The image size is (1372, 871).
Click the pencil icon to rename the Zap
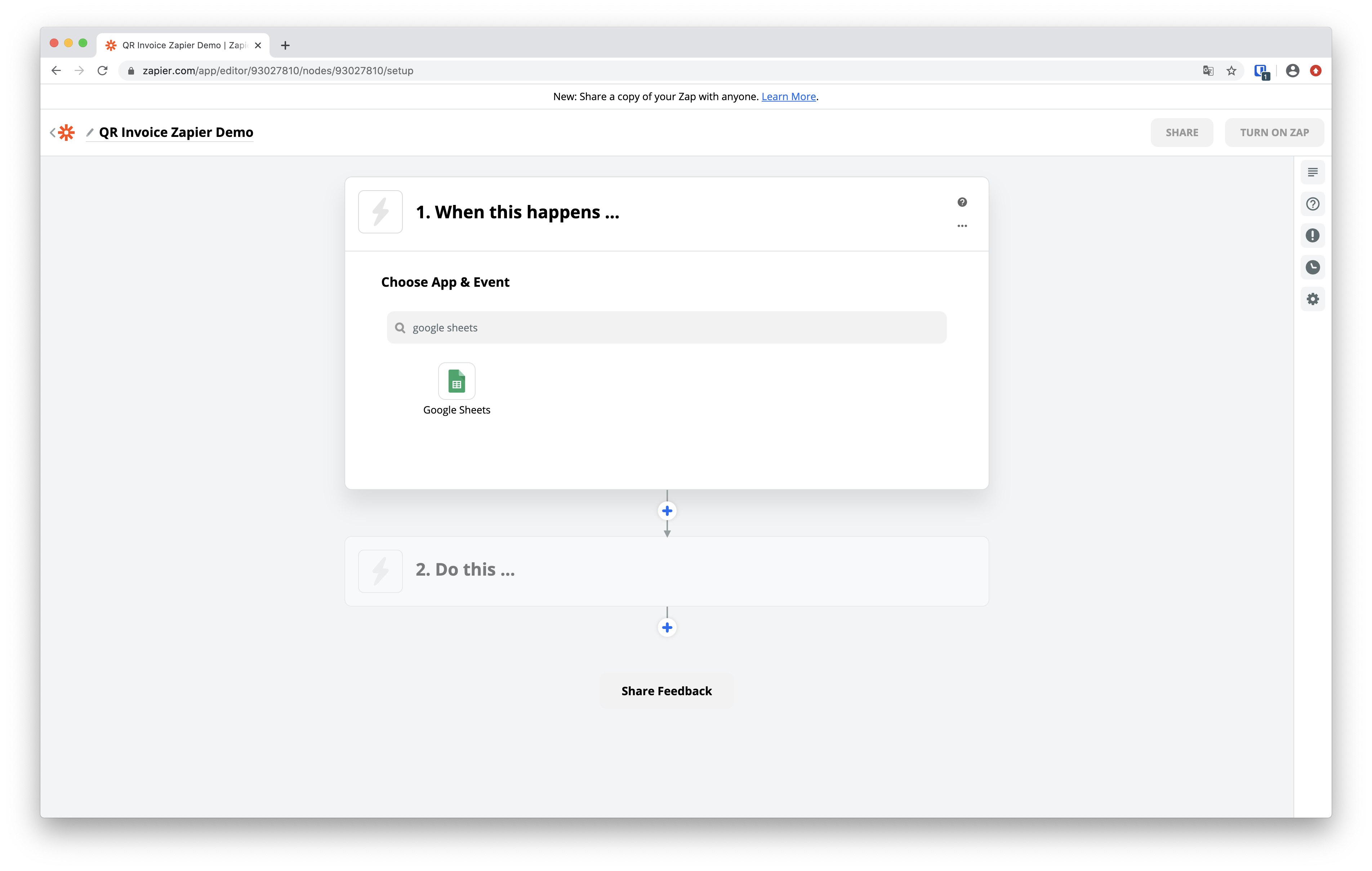click(x=89, y=133)
